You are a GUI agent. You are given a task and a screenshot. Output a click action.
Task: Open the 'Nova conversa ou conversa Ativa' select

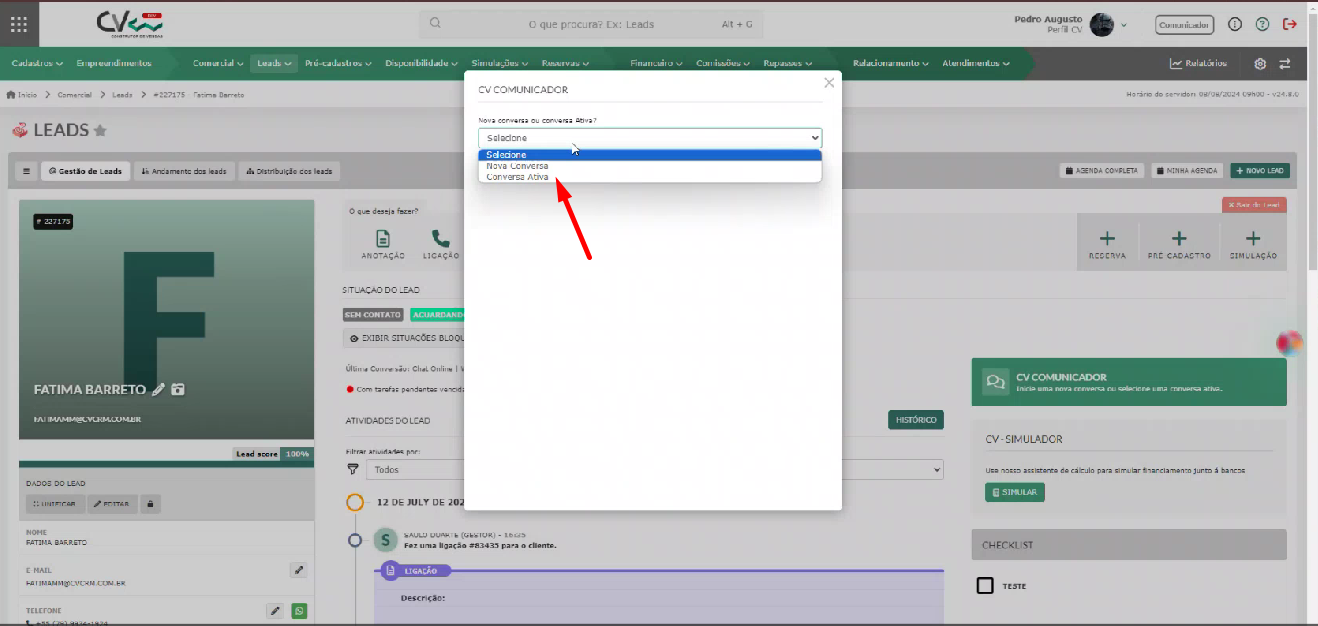point(650,138)
